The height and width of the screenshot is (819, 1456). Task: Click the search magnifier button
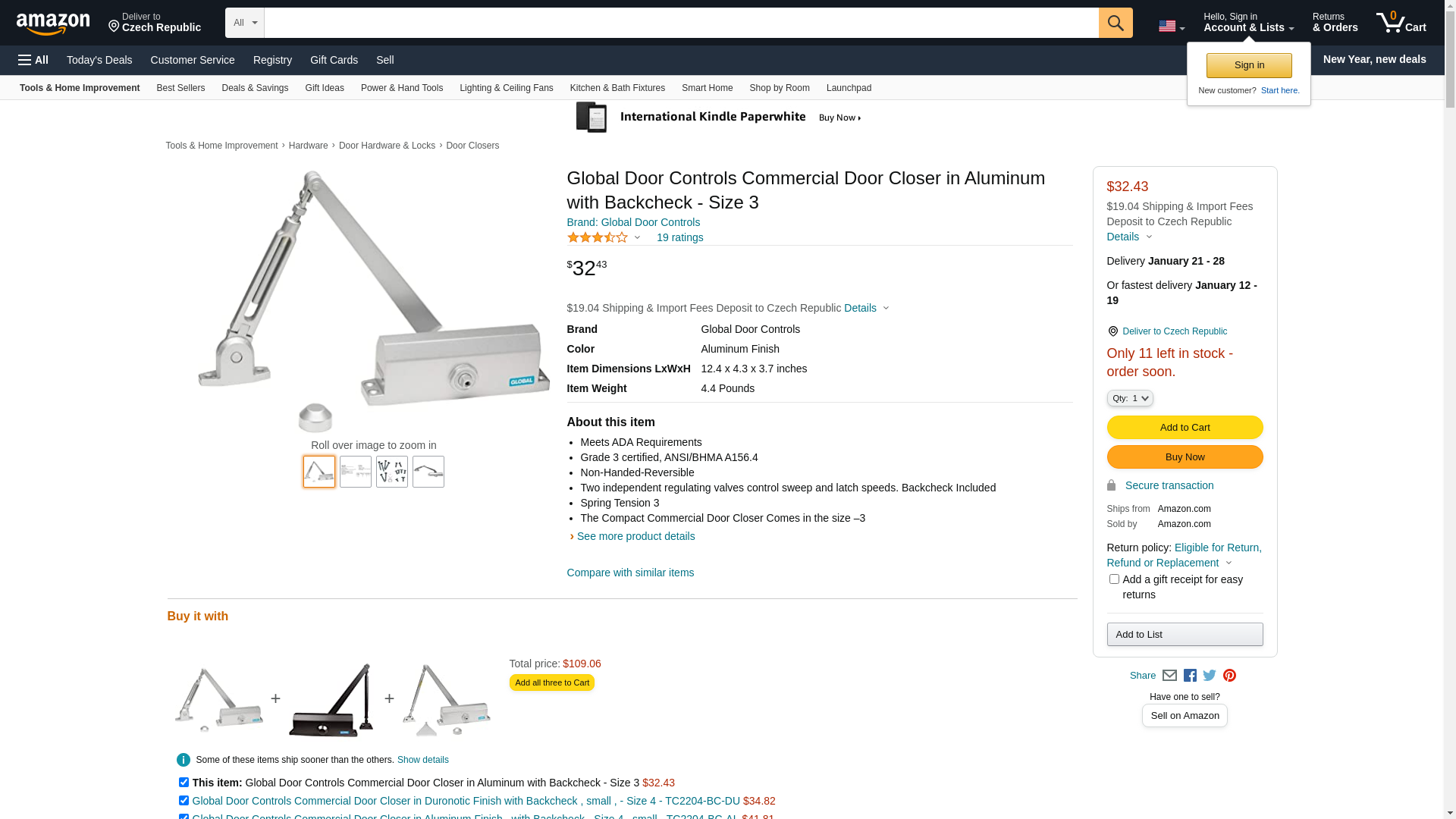pyautogui.click(x=1115, y=23)
